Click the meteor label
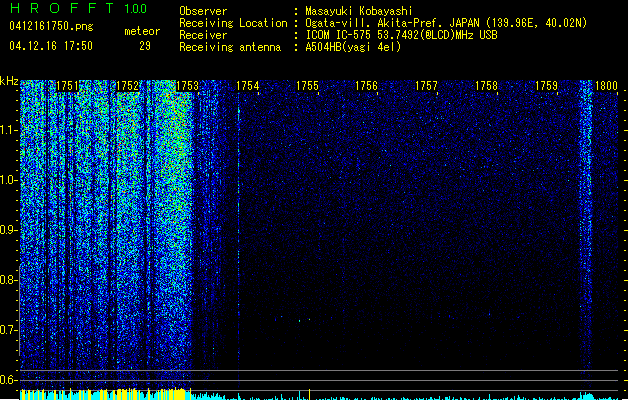Screen dimensions: 629x400 [142, 31]
